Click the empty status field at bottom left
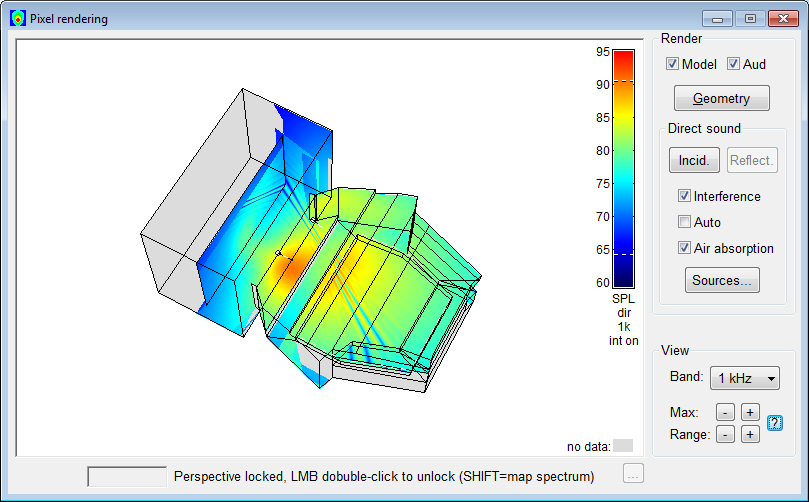This screenshot has width=809, height=502. [x=127, y=476]
